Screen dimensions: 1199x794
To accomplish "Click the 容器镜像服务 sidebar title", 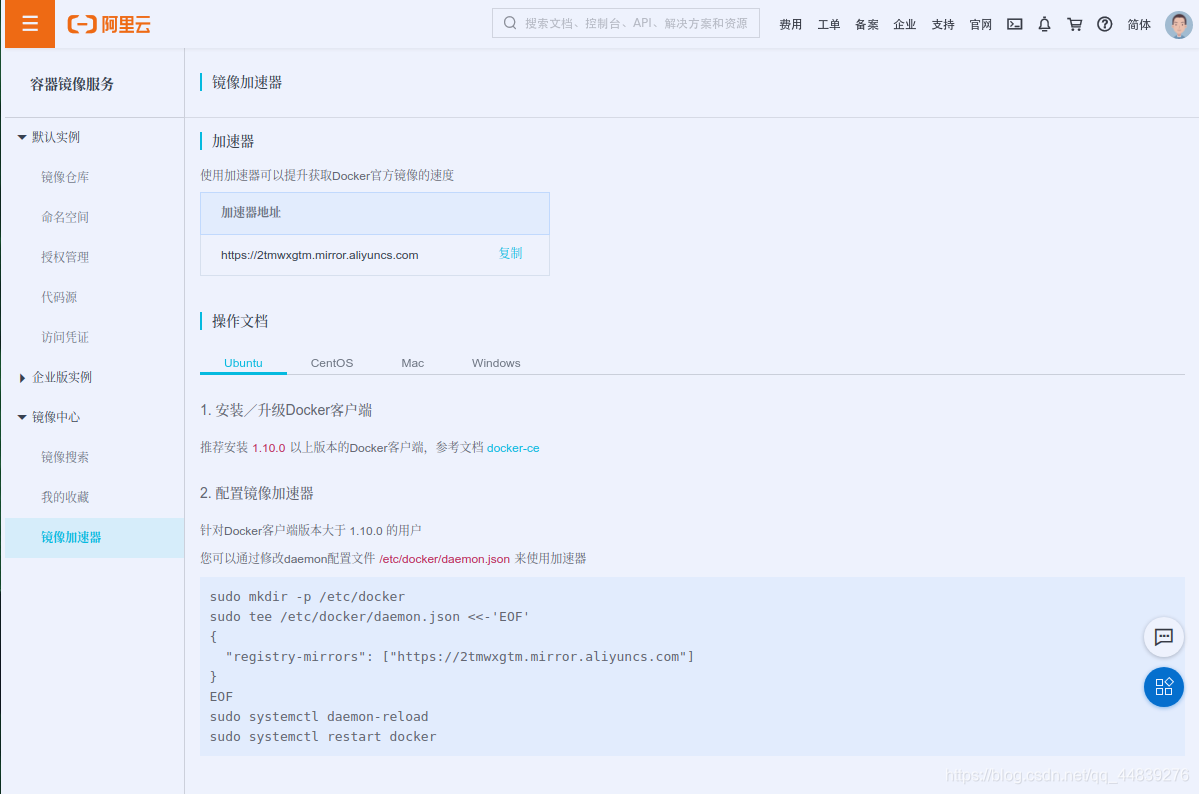I will click(x=72, y=84).
